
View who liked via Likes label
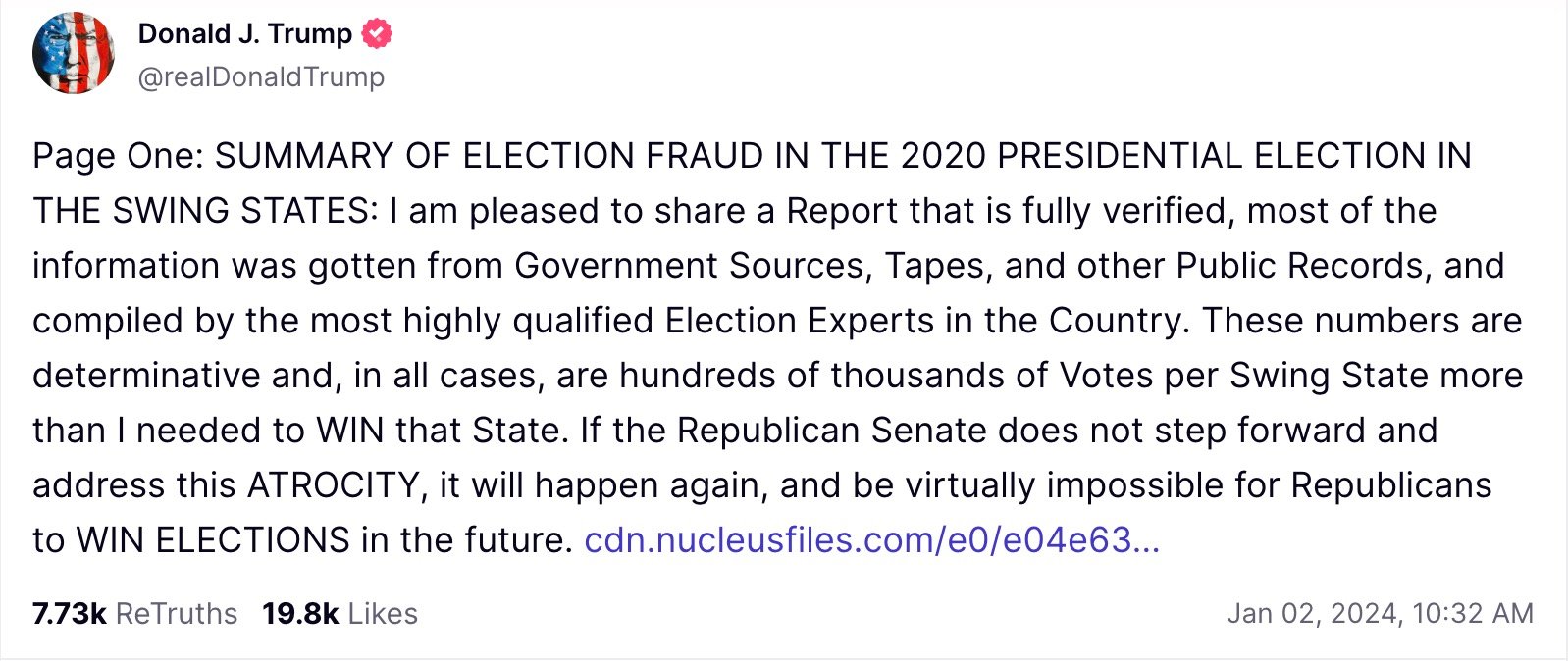(383, 614)
